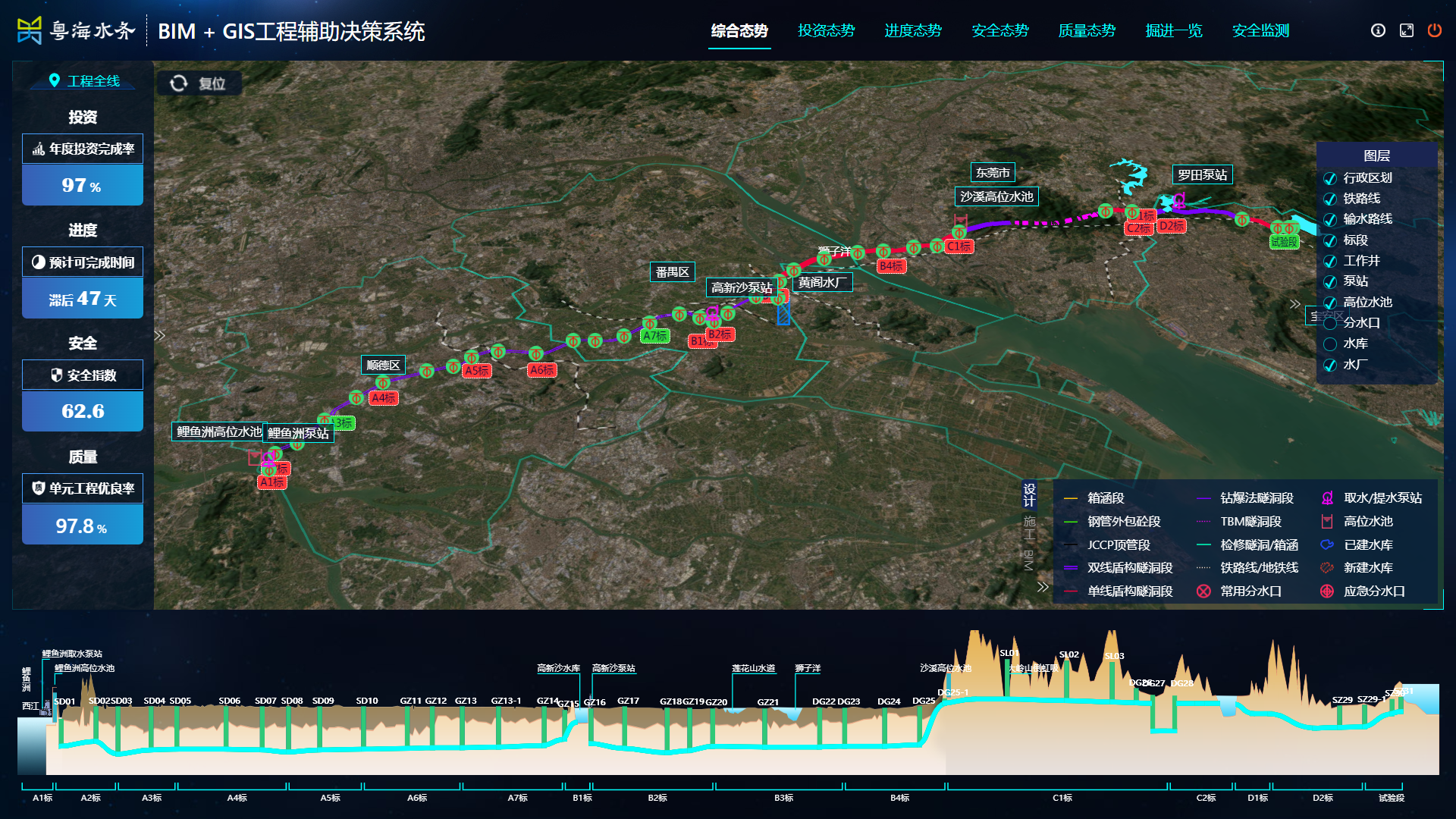Click the 粤海水务 logo
This screenshot has height=819, width=1456.
click(76, 30)
